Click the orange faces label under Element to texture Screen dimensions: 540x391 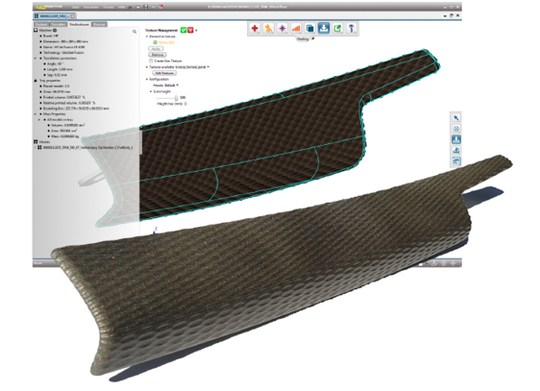pos(166,42)
